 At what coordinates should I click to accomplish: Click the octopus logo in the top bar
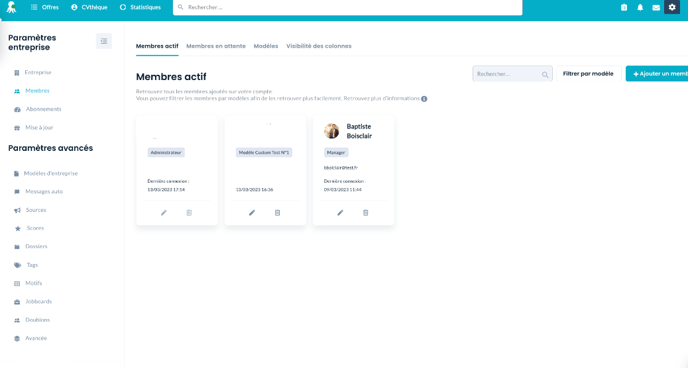[11, 7]
